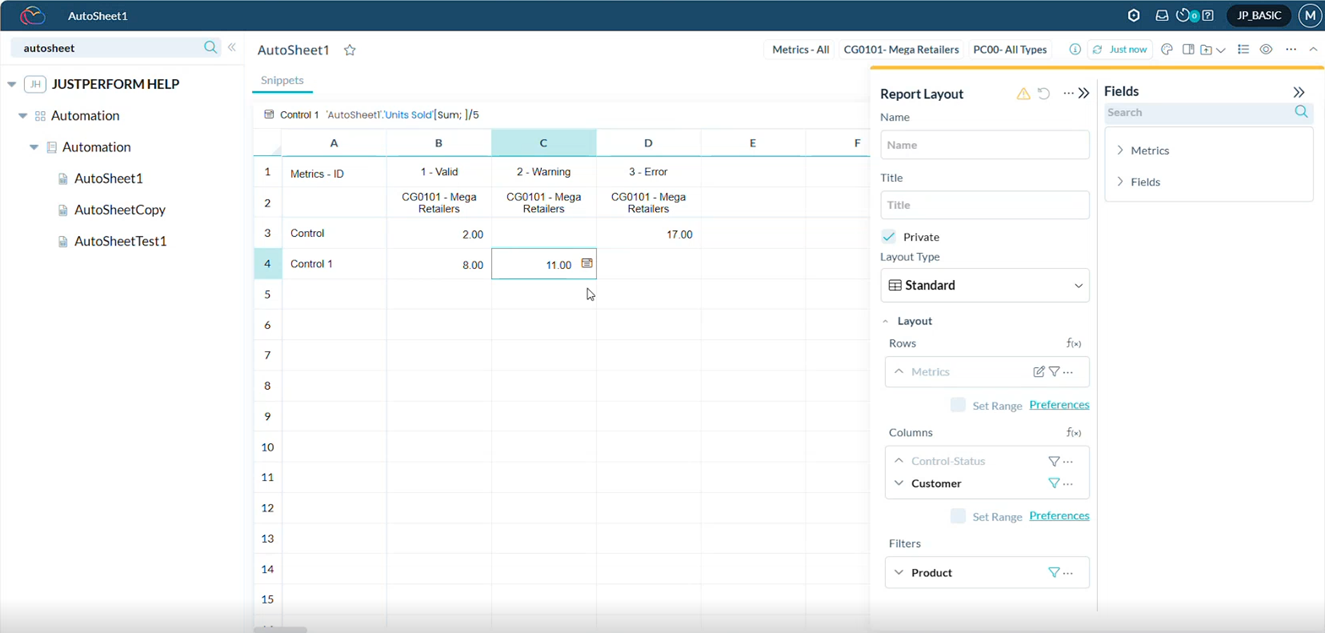Open the Layout Type Standard dropdown
The image size is (1325, 633).
coord(984,285)
